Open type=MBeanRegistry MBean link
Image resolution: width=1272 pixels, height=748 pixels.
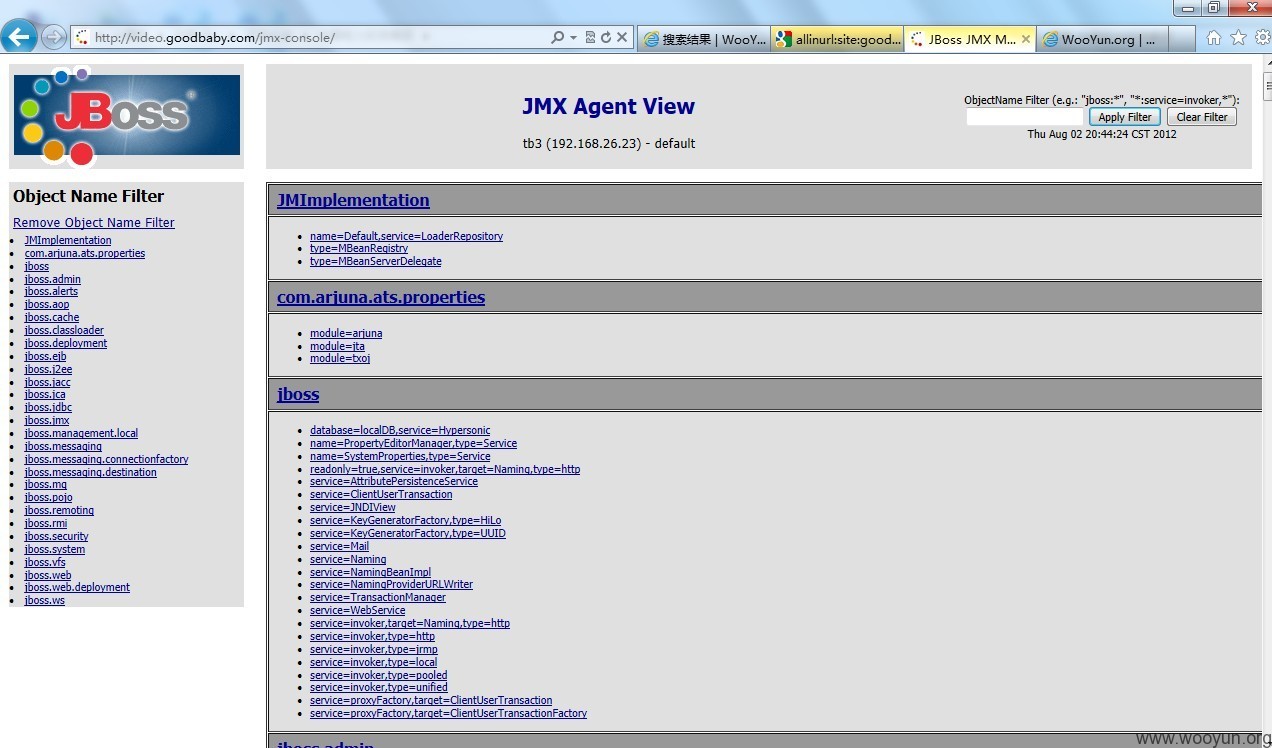coord(359,248)
